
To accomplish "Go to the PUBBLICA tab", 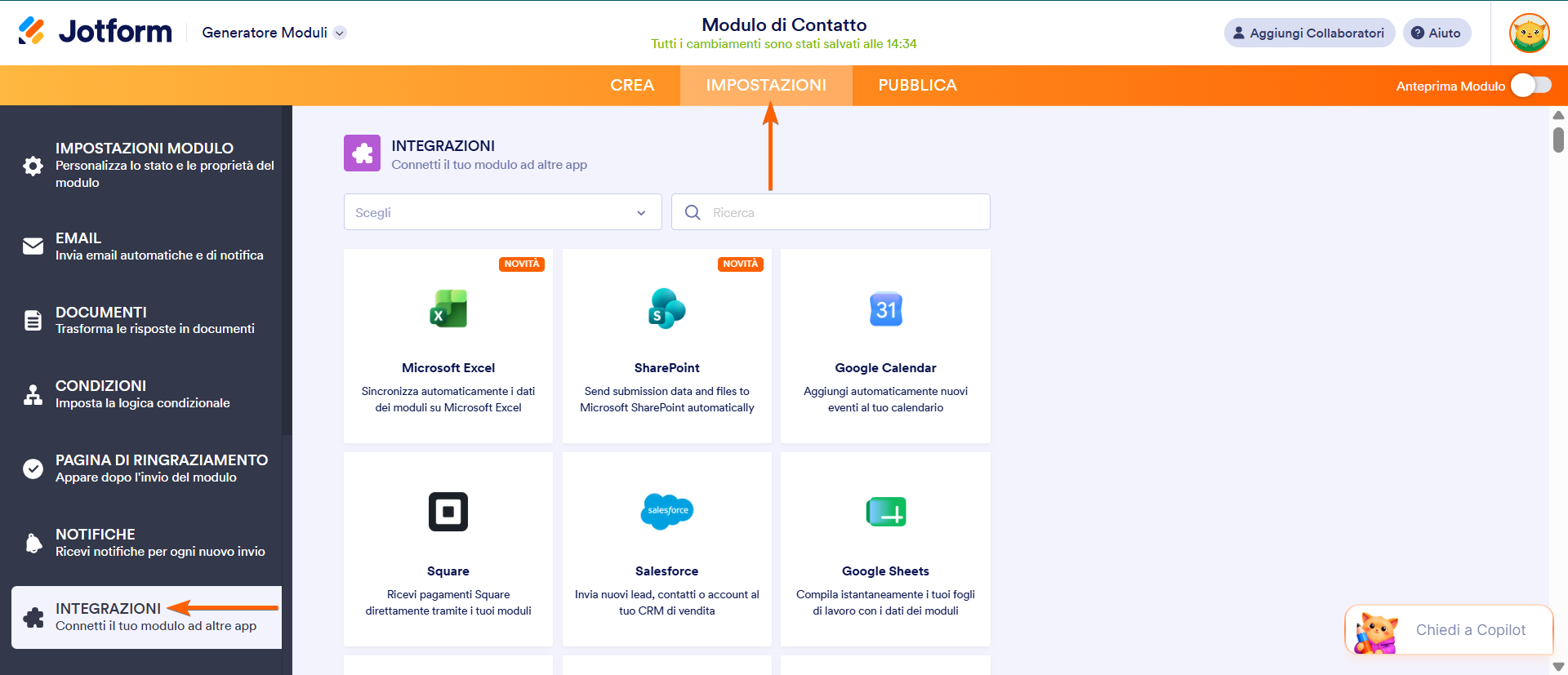I will coord(917,86).
